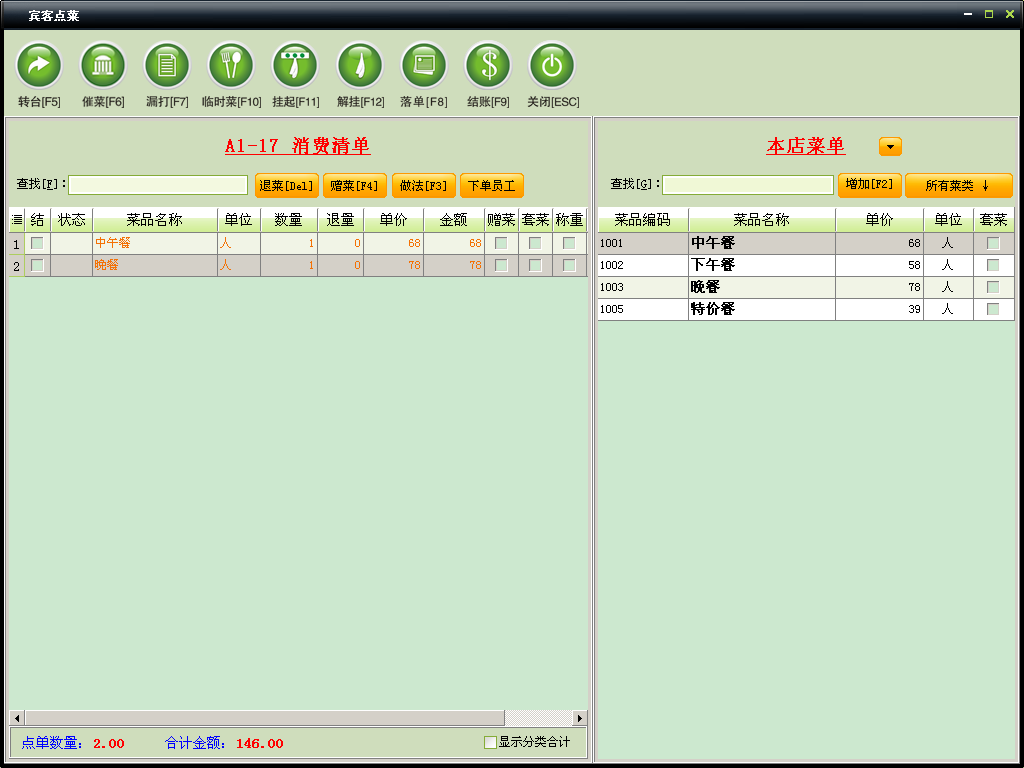This screenshot has width=1024, height=768.
Task: Click the 退量 column header
Action: point(340,220)
